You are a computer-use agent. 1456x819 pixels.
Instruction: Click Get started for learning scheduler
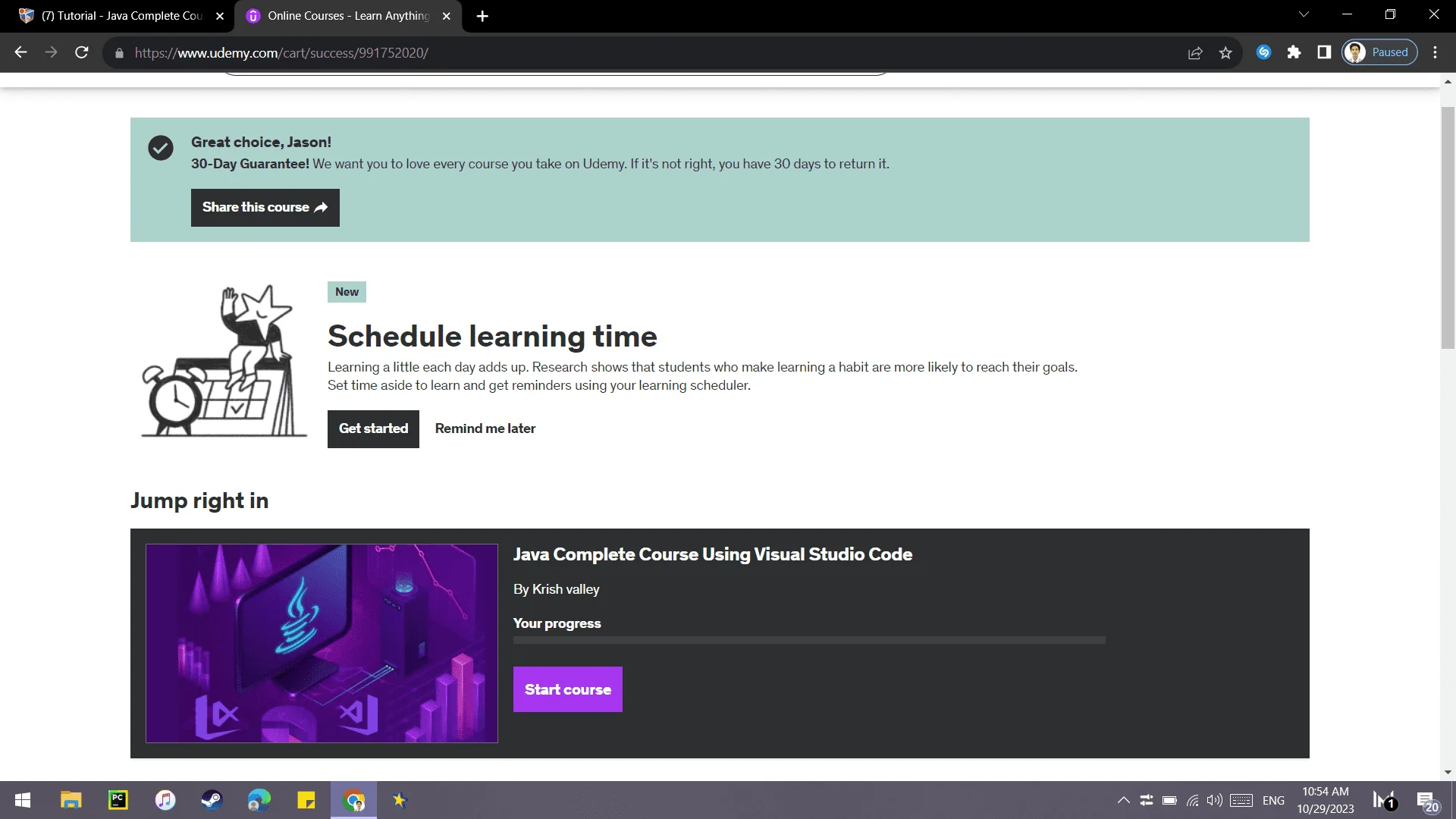[x=373, y=429]
